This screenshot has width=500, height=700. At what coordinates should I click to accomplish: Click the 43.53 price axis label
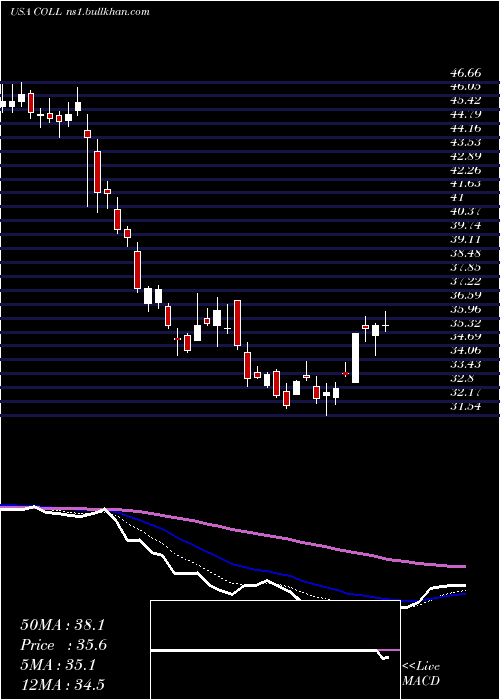pyautogui.click(x=464, y=142)
